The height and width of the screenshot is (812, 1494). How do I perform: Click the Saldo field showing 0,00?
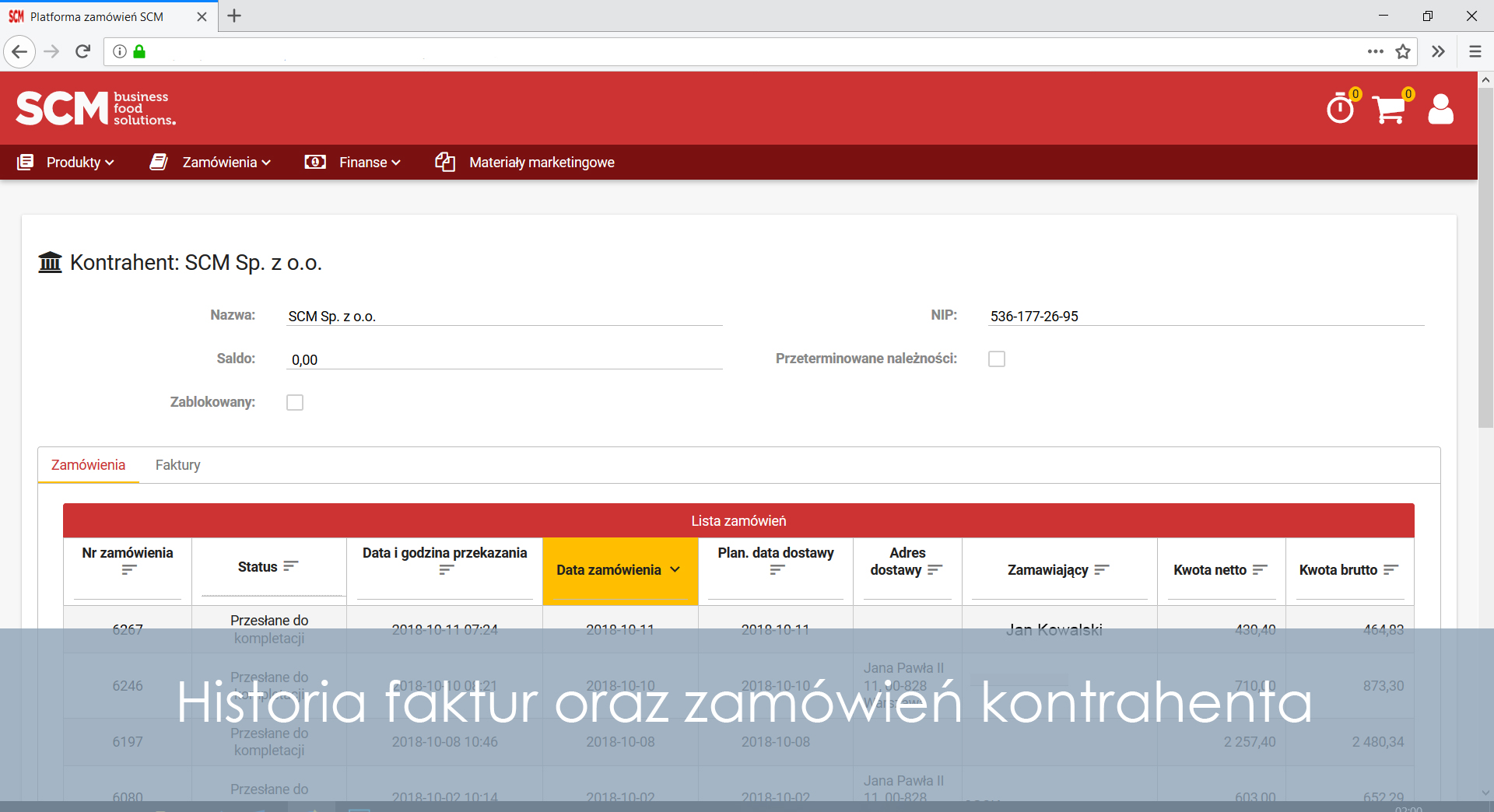pyautogui.click(x=504, y=359)
